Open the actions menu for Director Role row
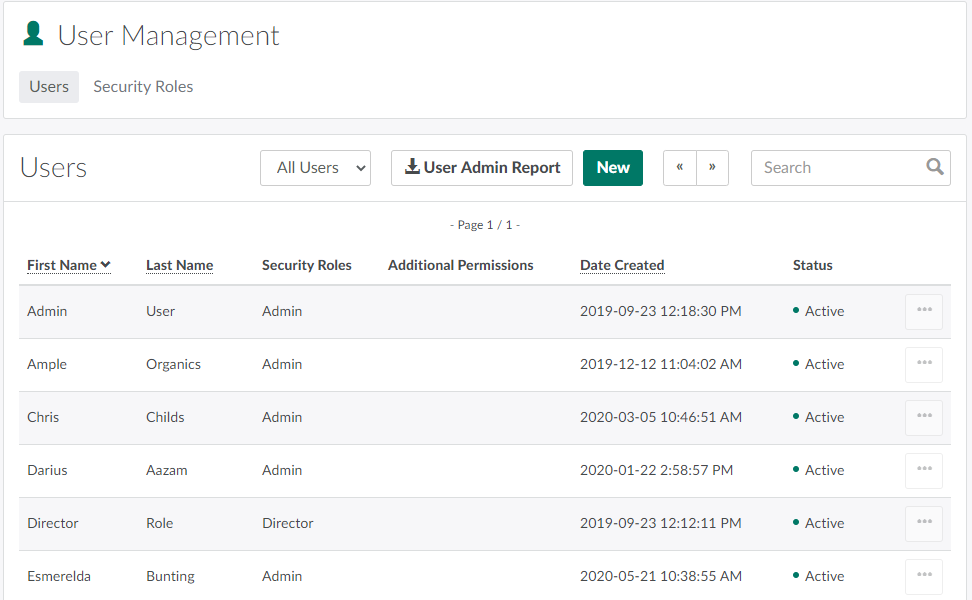972x600 pixels. tap(923, 523)
